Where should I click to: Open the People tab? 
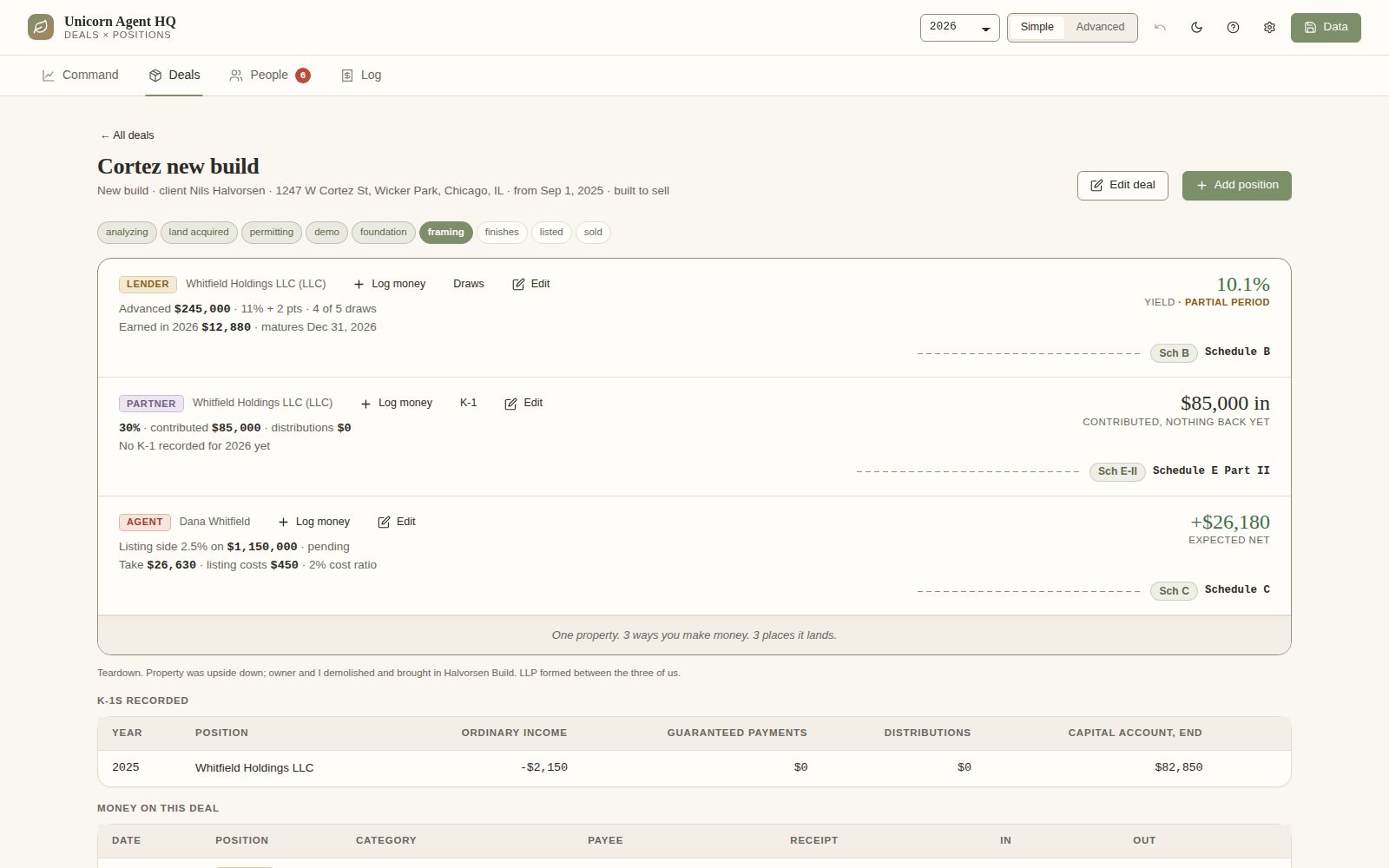[269, 76]
